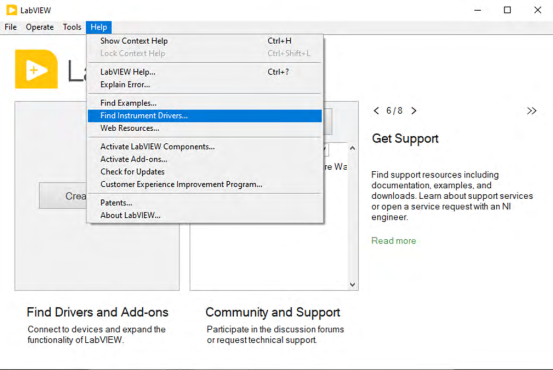
Task: Click the scroll up arrow of the list
Action: [352, 148]
